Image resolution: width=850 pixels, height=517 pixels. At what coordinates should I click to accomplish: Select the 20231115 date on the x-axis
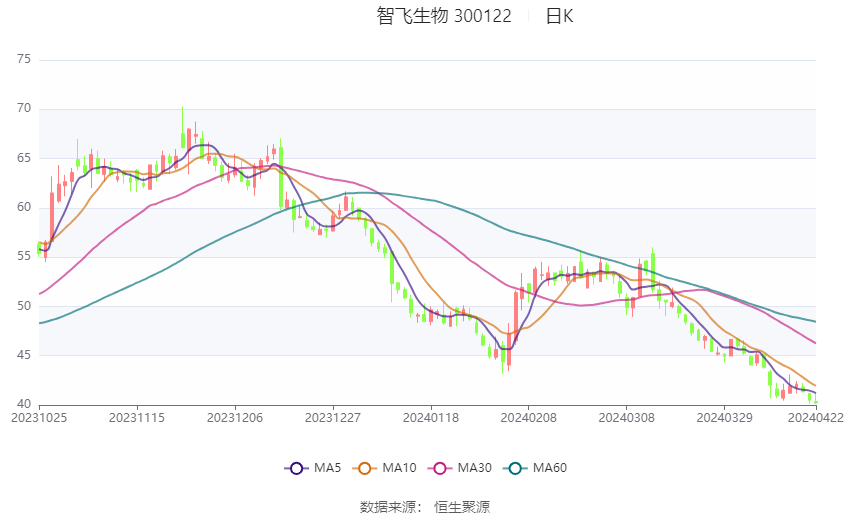click(136, 418)
